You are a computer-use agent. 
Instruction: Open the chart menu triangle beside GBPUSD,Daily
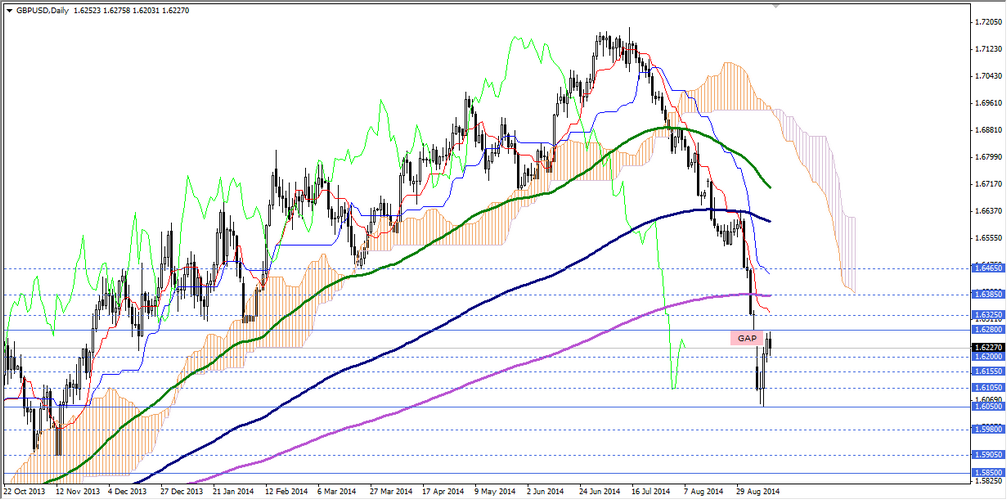click(9, 11)
